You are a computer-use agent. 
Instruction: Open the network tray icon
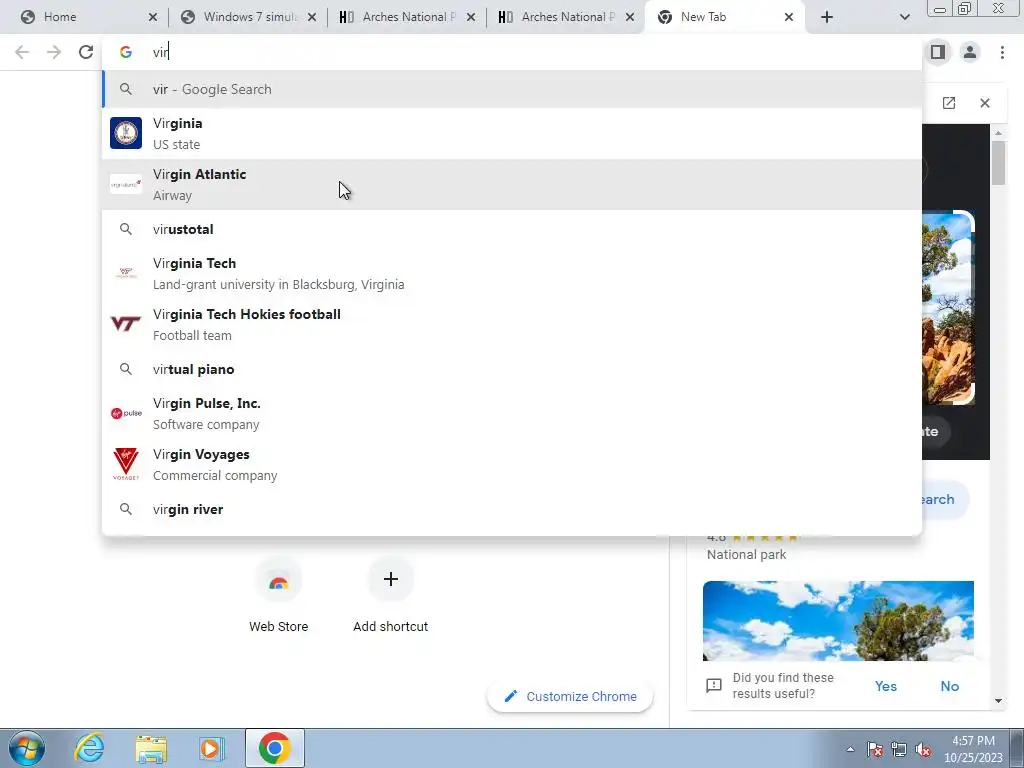click(899, 750)
